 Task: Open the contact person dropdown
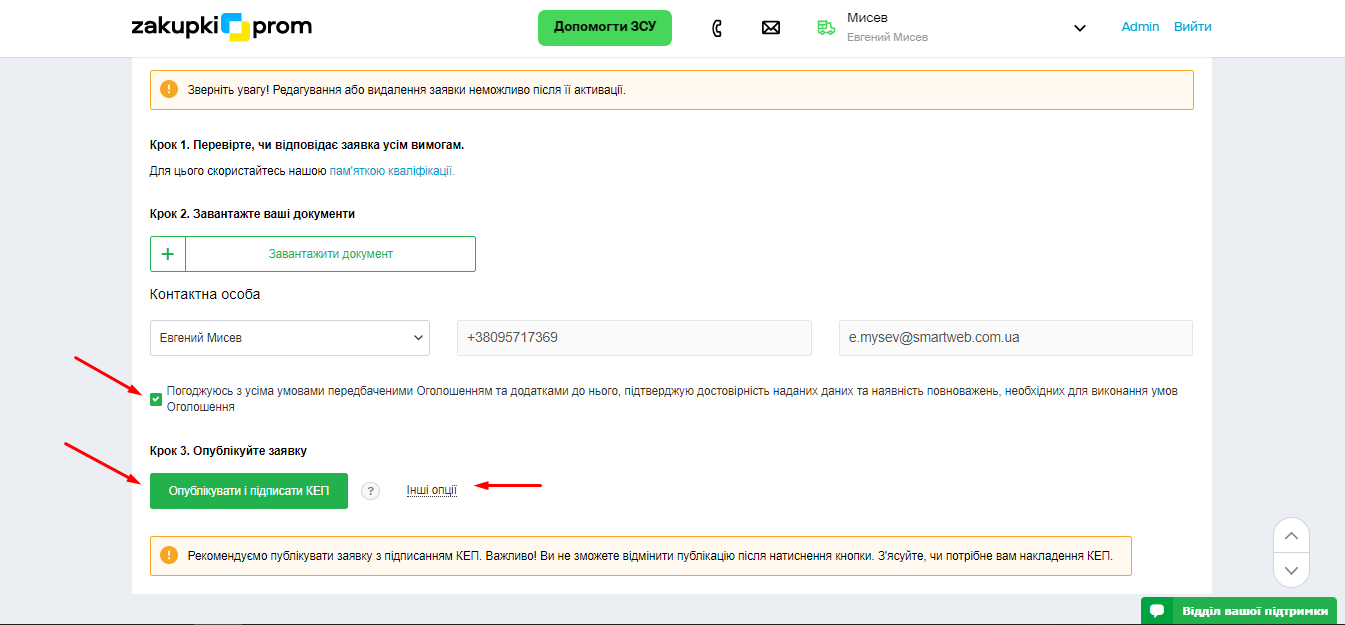(289, 338)
